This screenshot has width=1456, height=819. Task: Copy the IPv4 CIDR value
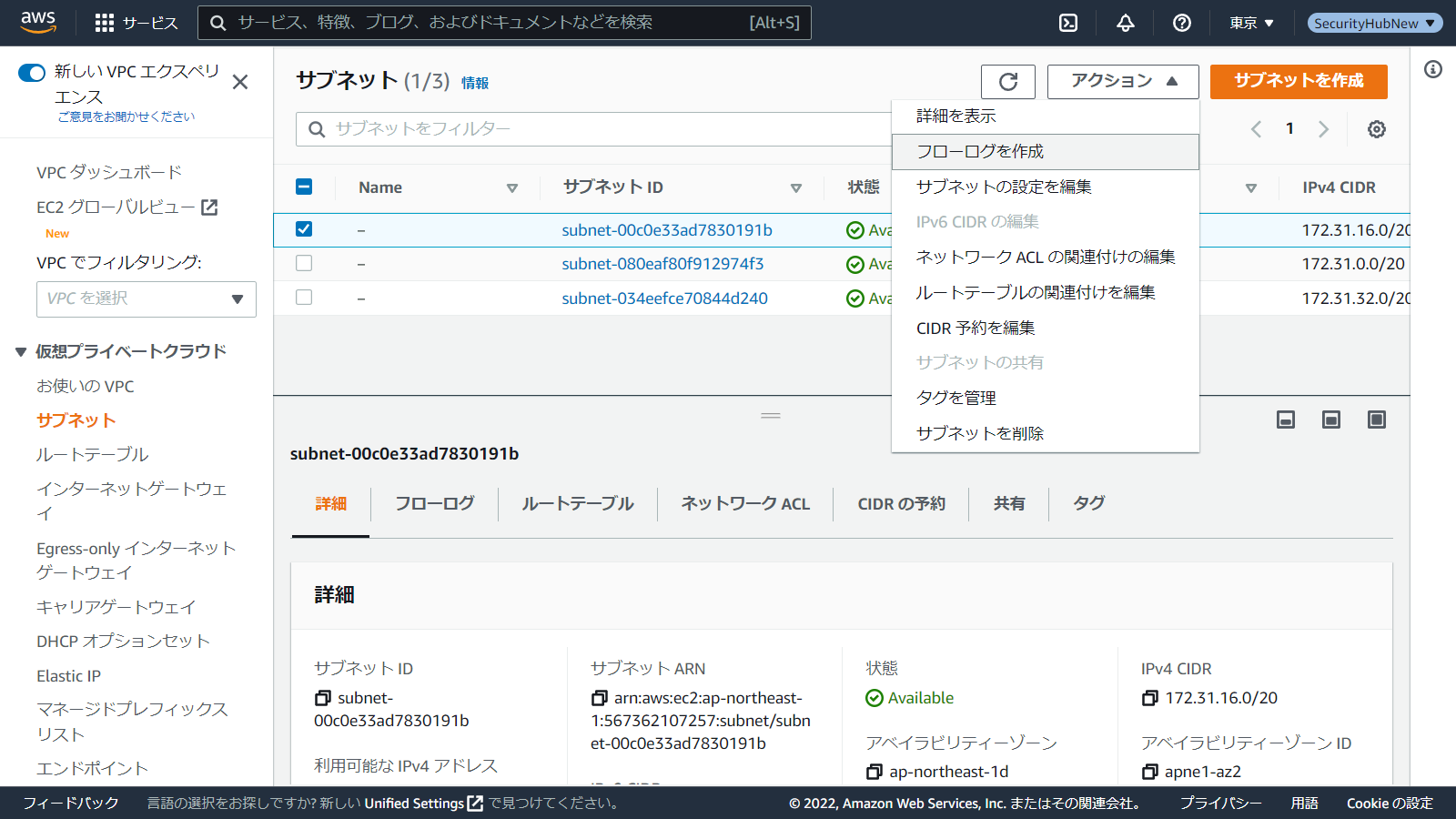(x=1150, y=698)
